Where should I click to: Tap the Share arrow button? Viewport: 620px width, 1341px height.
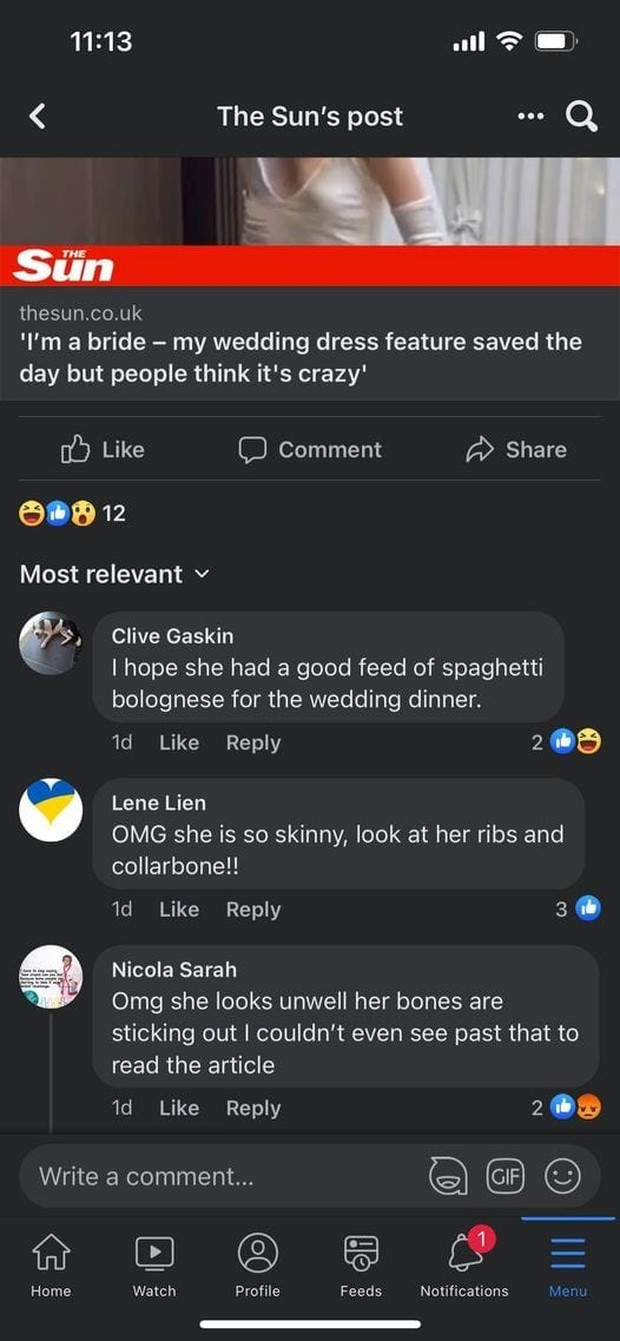click(x=516, y=450)
